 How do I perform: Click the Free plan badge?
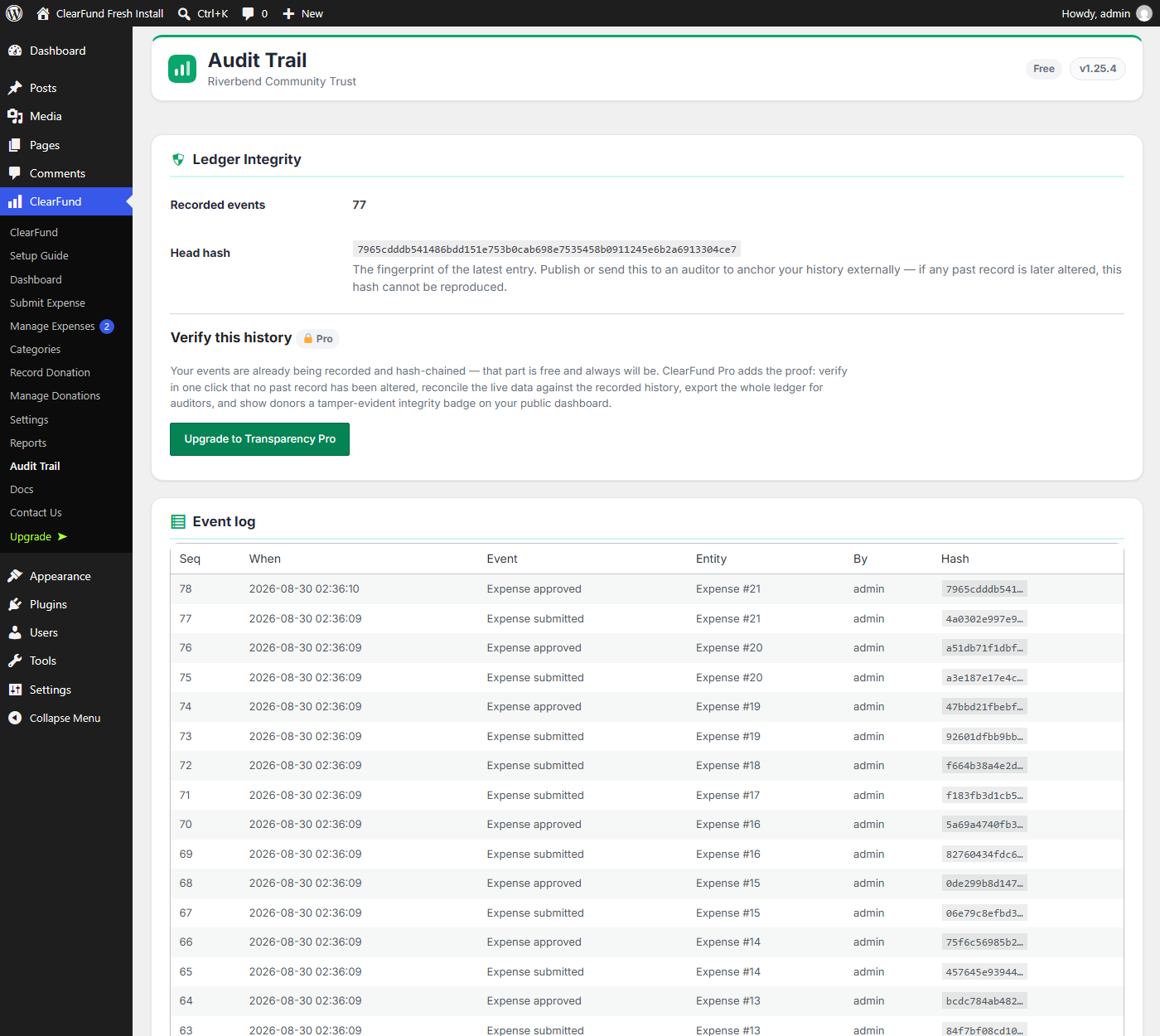(1044, 69)
